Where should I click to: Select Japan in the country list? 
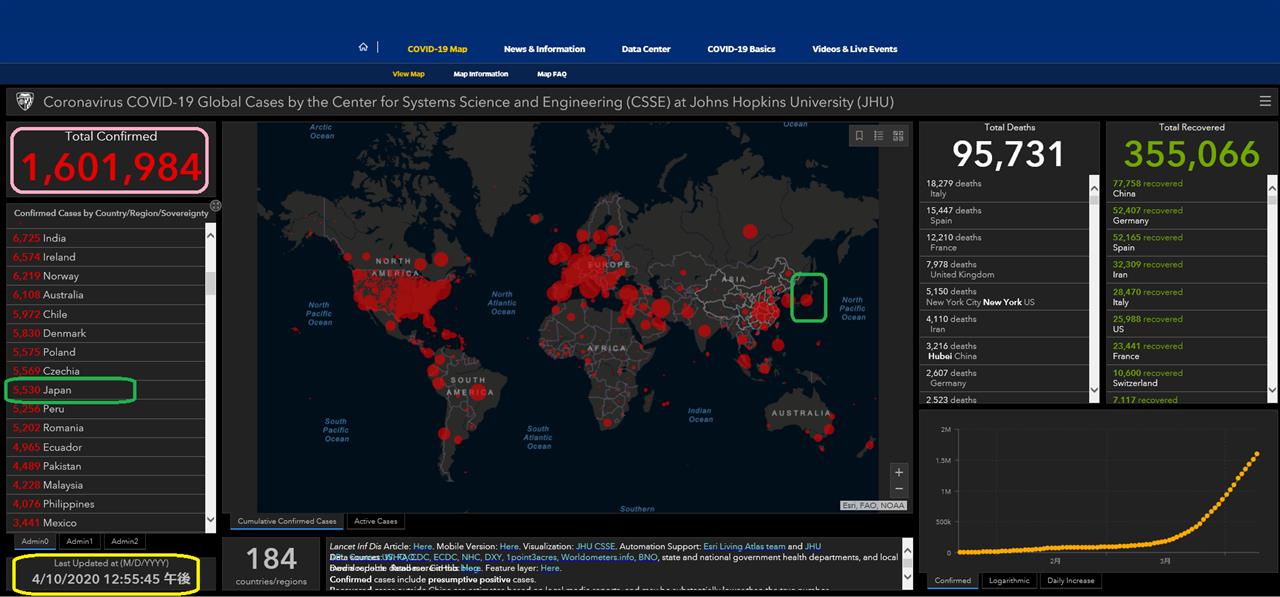106,390
